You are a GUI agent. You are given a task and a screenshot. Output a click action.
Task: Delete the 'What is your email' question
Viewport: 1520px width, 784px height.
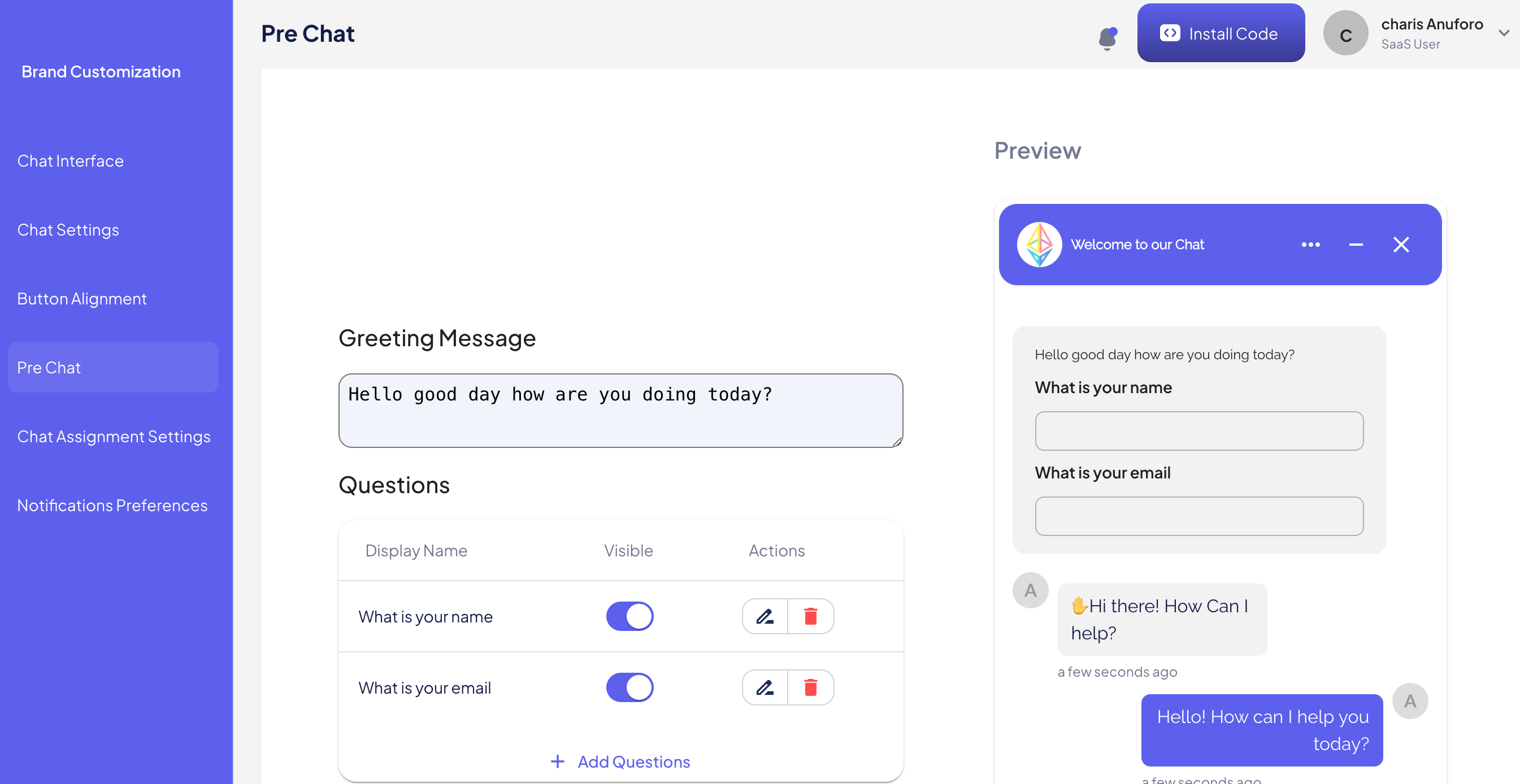(811, 687)
